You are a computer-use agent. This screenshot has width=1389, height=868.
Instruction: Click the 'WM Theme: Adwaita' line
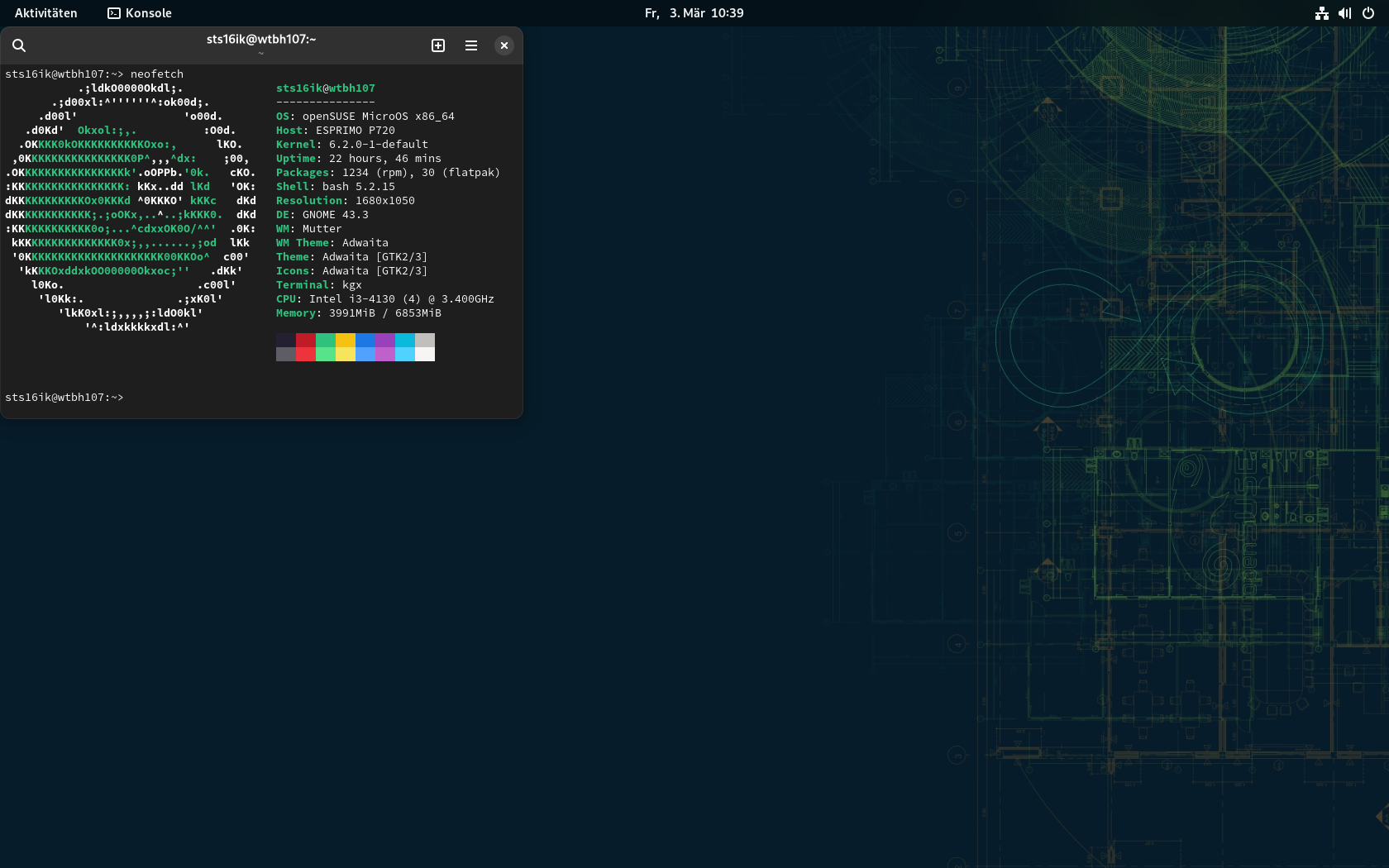pos(332,243)
